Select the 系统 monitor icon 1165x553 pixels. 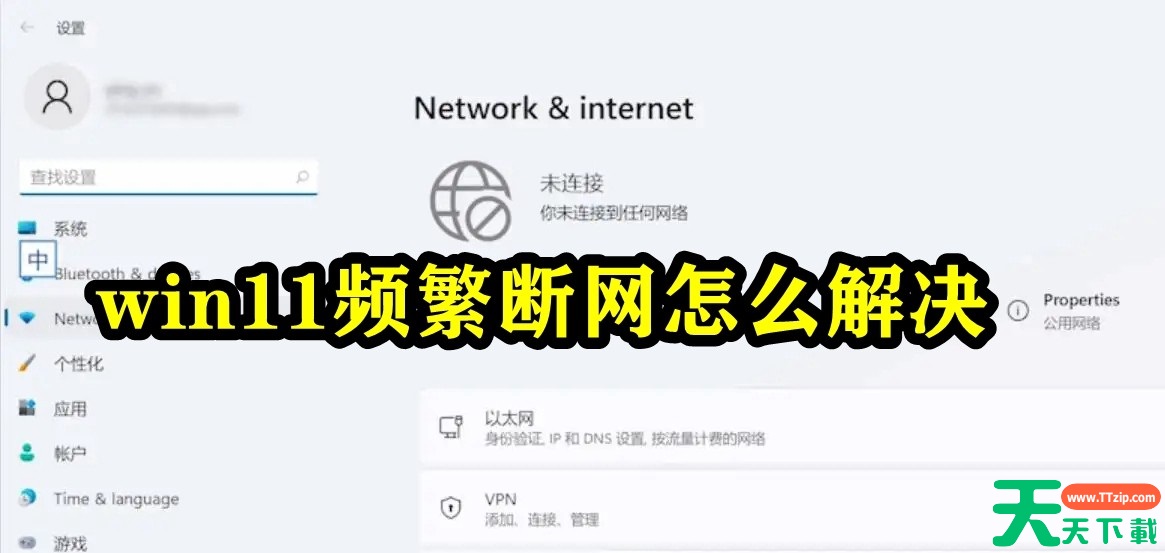coord(27,228)
